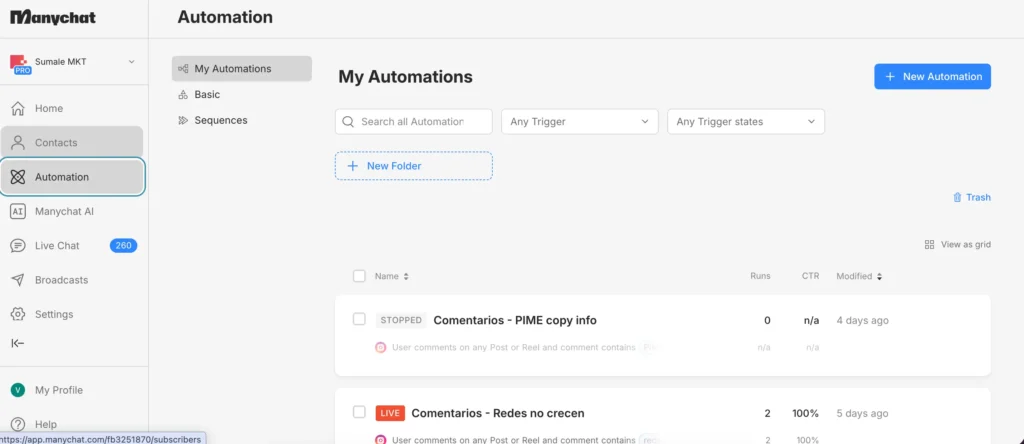Open Manychat AI menu item
The height and width of the screenshot is (444, 1024).
click(72, 211)
